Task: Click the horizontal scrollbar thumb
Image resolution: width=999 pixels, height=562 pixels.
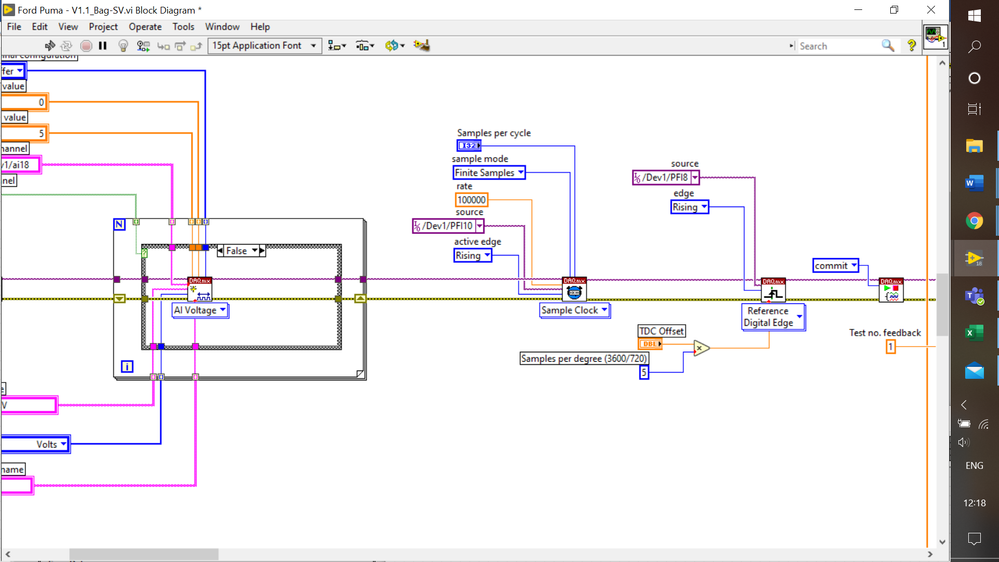Action: pos(144,554)
